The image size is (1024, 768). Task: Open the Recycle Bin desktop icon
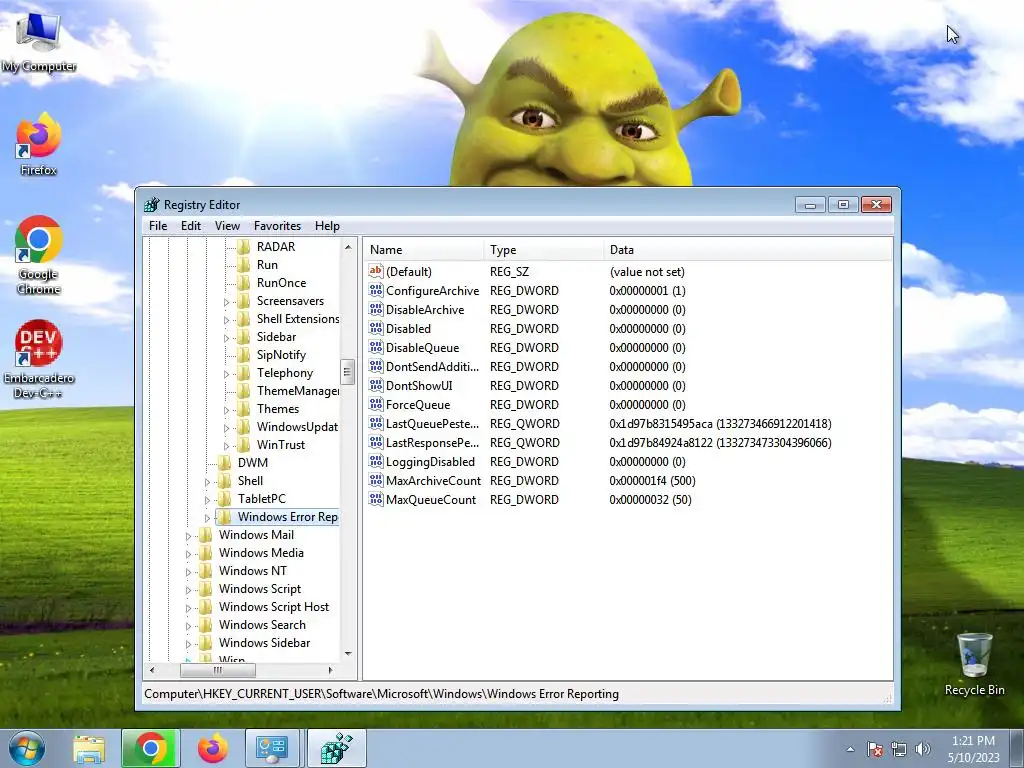pos(974,664)
